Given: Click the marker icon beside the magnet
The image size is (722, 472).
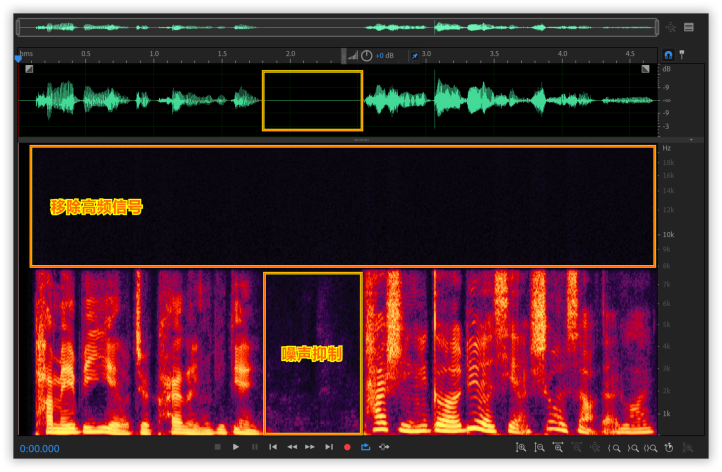Looking at the screenshot, I should pyautogui.click(x=682, y=55).
